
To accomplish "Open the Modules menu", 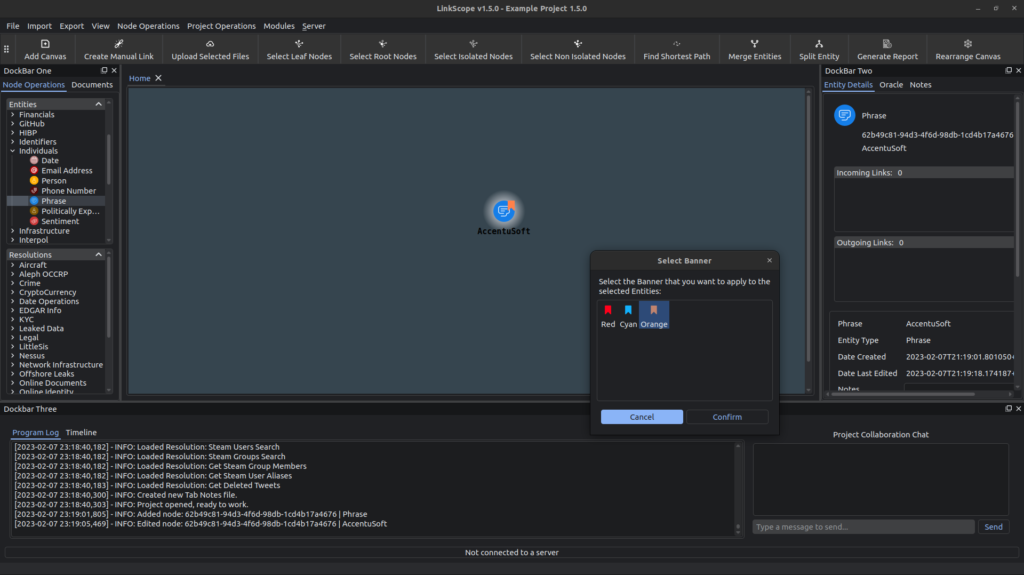I will 279,26.
